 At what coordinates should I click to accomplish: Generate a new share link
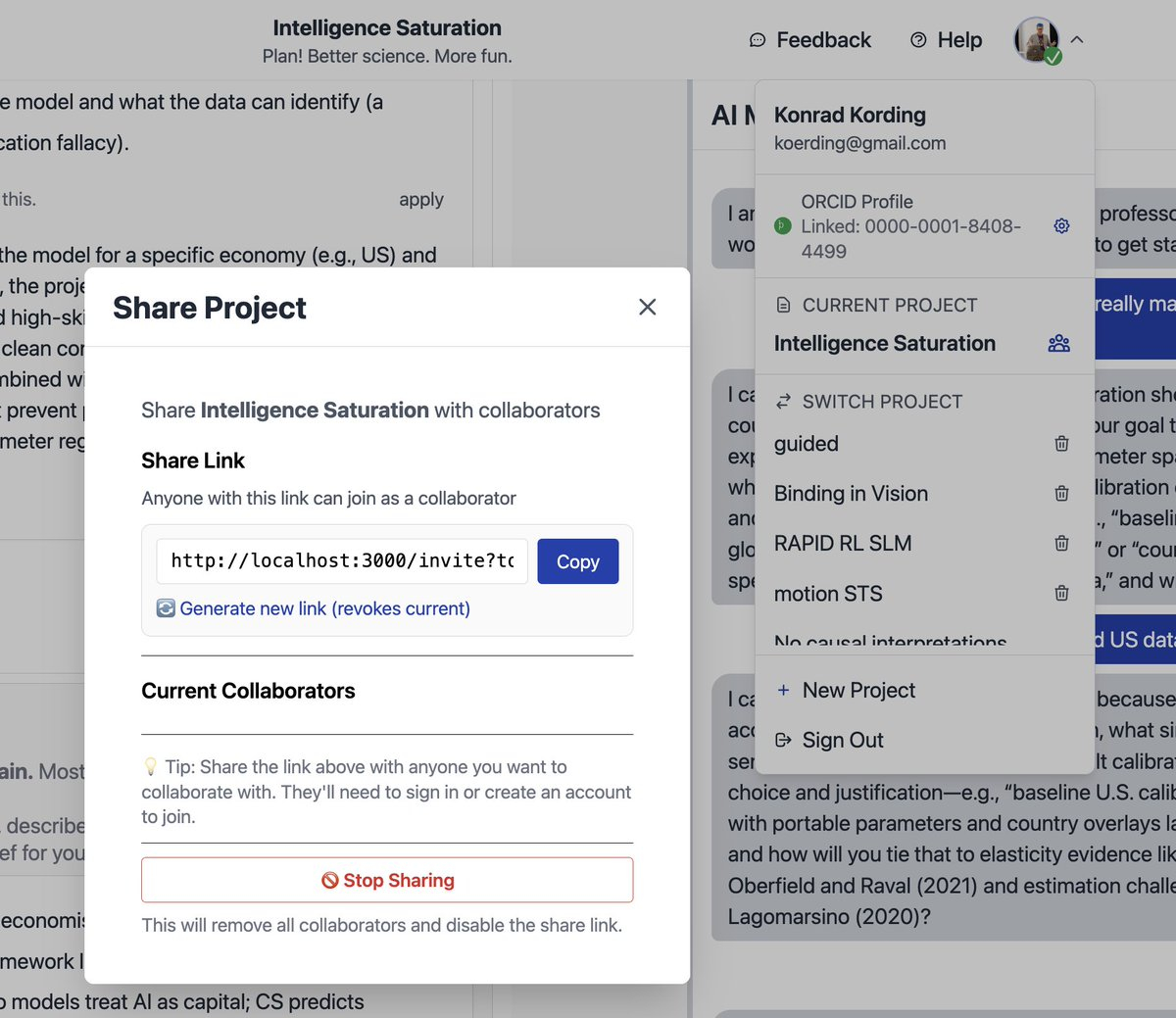pyautogui.click(x=324, y=608)
